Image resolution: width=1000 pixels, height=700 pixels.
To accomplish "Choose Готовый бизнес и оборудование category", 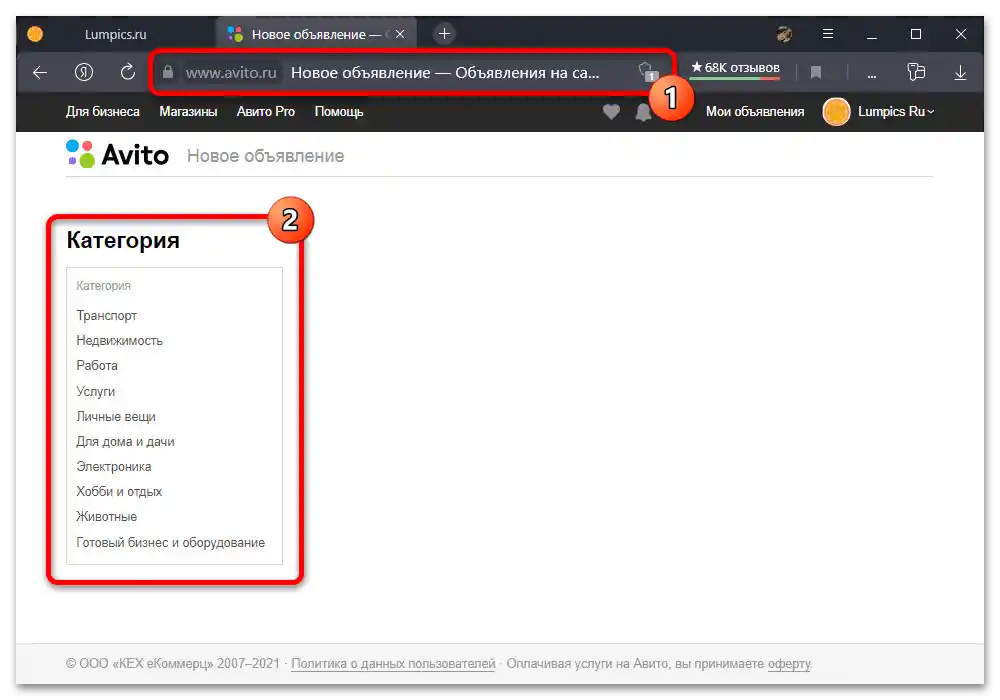I will pos(170,543).
